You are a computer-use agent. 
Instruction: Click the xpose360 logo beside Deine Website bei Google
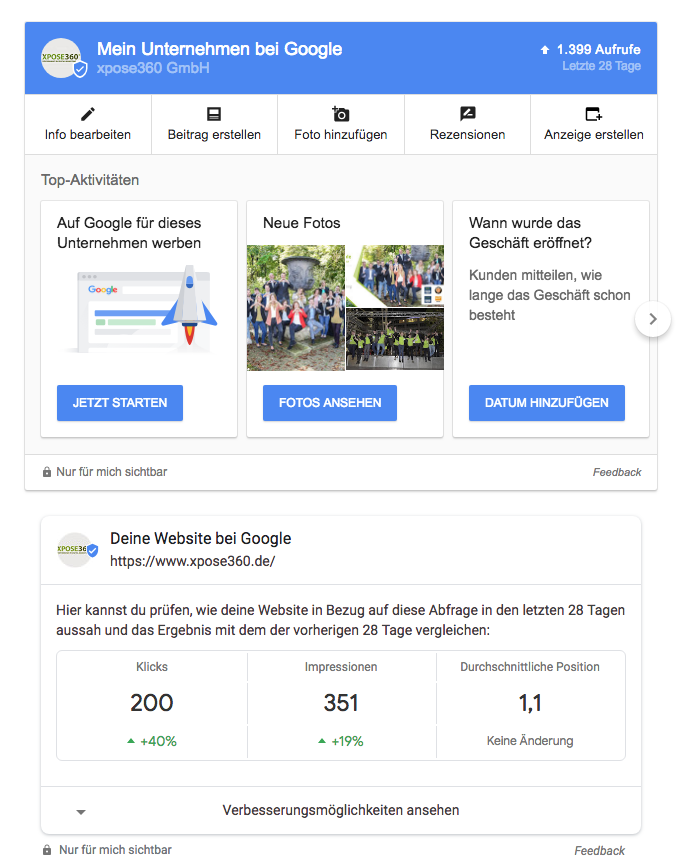[x=74, y=549]
